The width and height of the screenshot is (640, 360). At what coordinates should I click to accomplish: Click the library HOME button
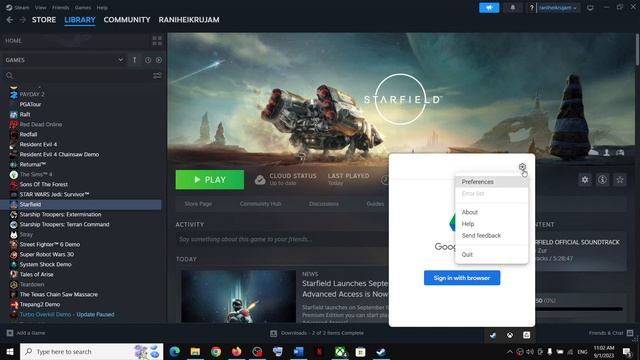pos(13,40)
